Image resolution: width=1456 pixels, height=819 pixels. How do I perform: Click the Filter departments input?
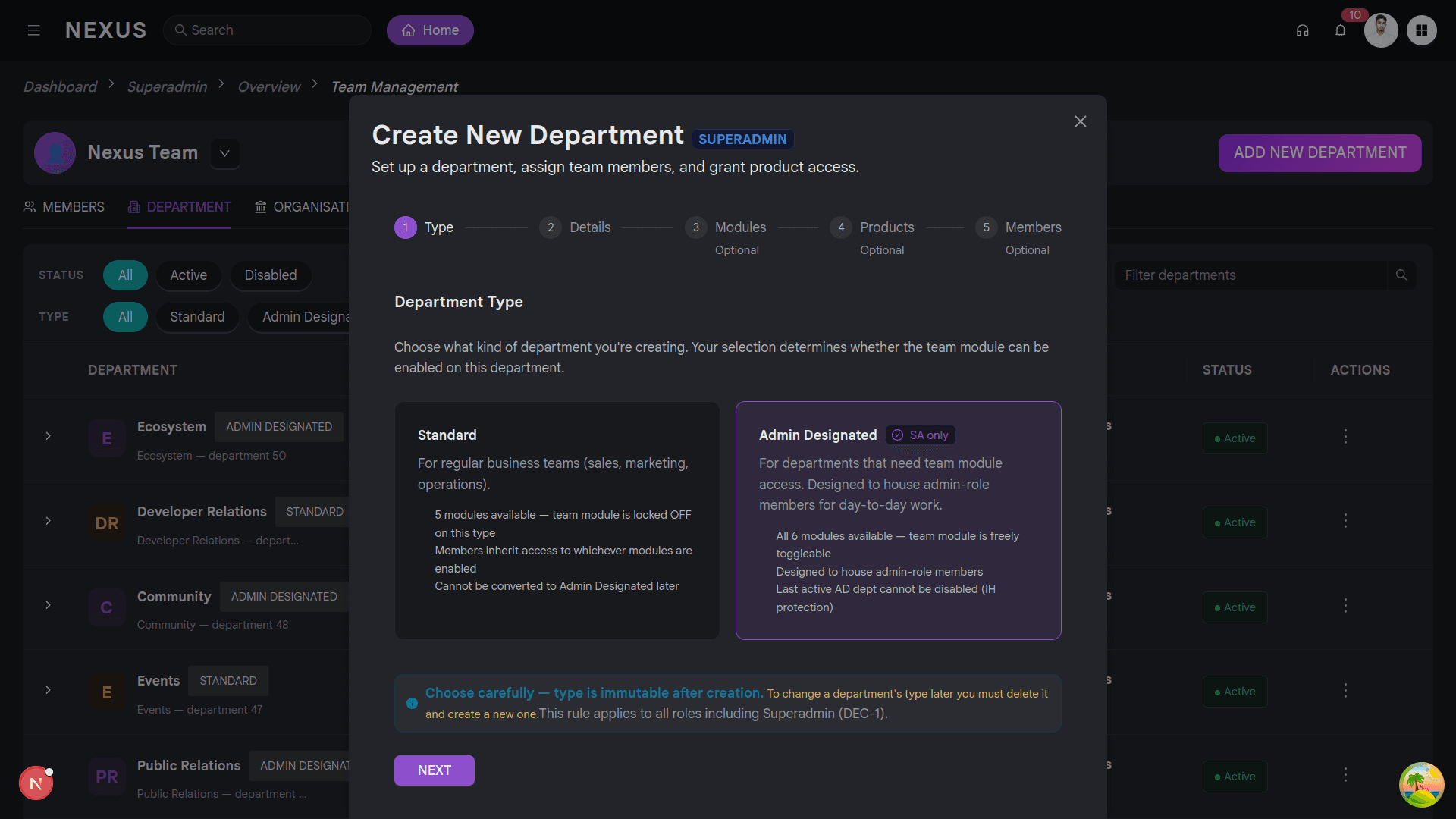1251,275
